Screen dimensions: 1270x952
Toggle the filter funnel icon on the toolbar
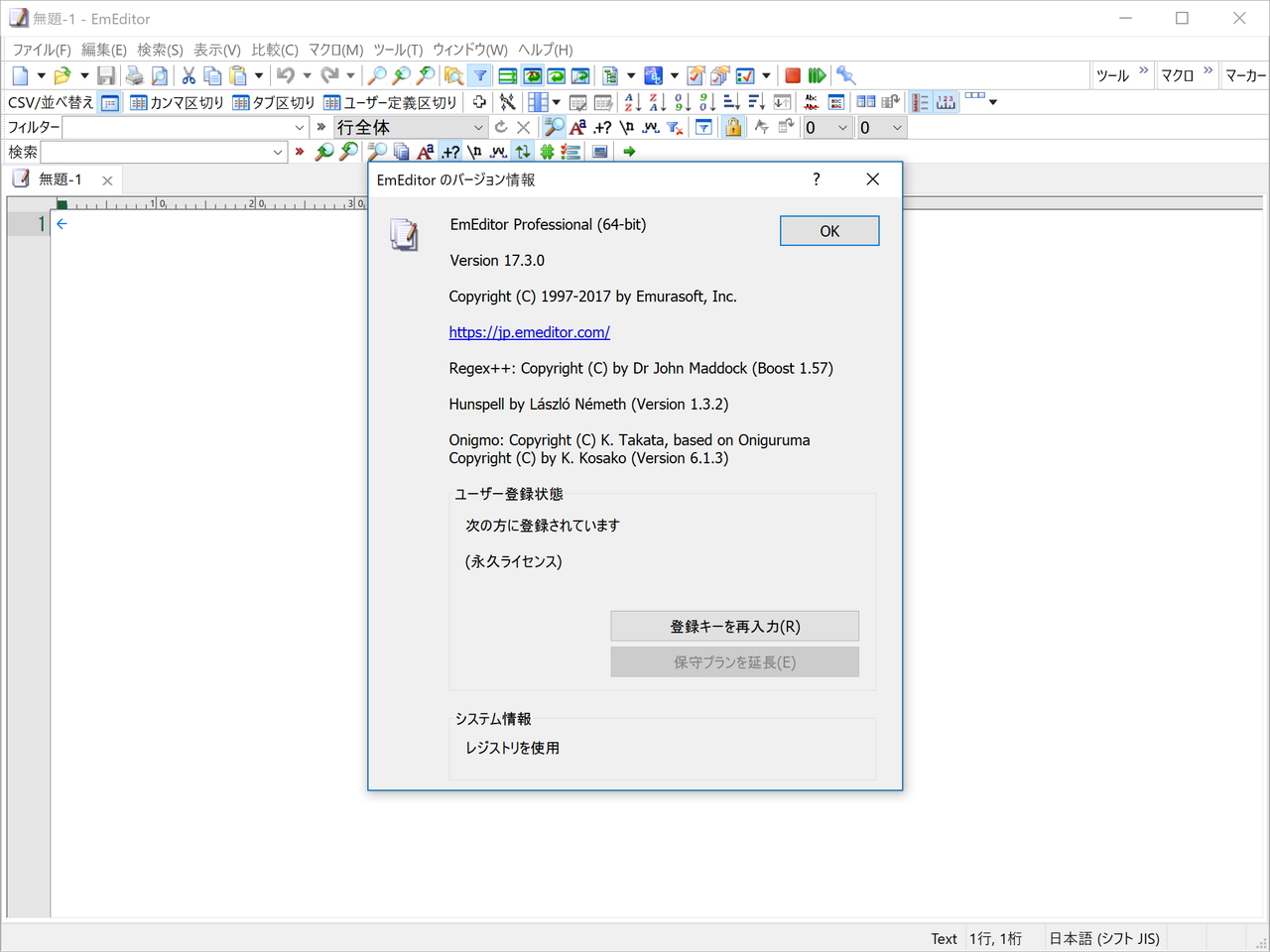click(479, 74)
